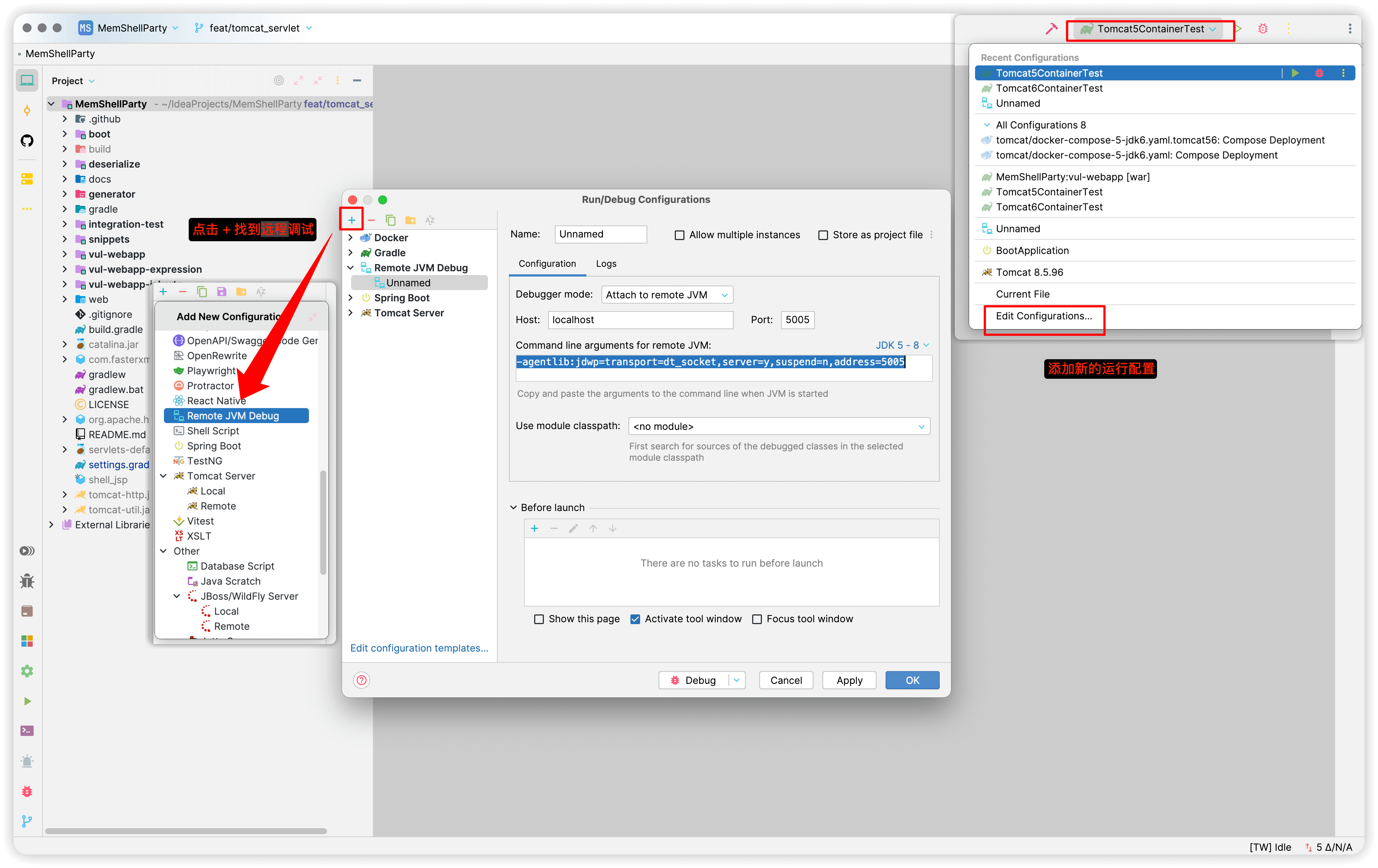1378x868 pixels.
Task: Click the help question mark icon in dialog
Action: click(362, 680)
